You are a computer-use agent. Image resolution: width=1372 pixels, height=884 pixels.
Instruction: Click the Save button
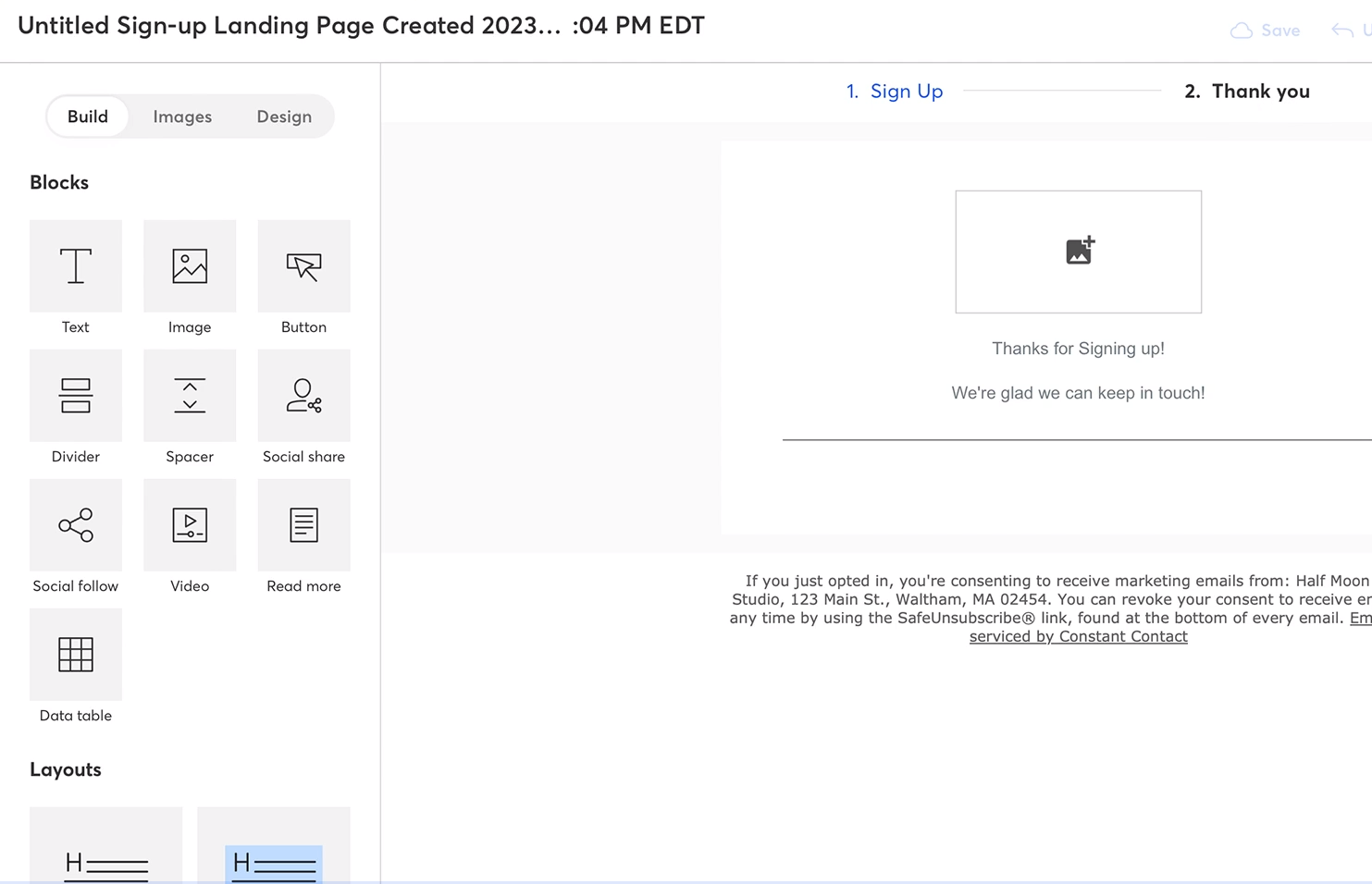point(1266,31)
